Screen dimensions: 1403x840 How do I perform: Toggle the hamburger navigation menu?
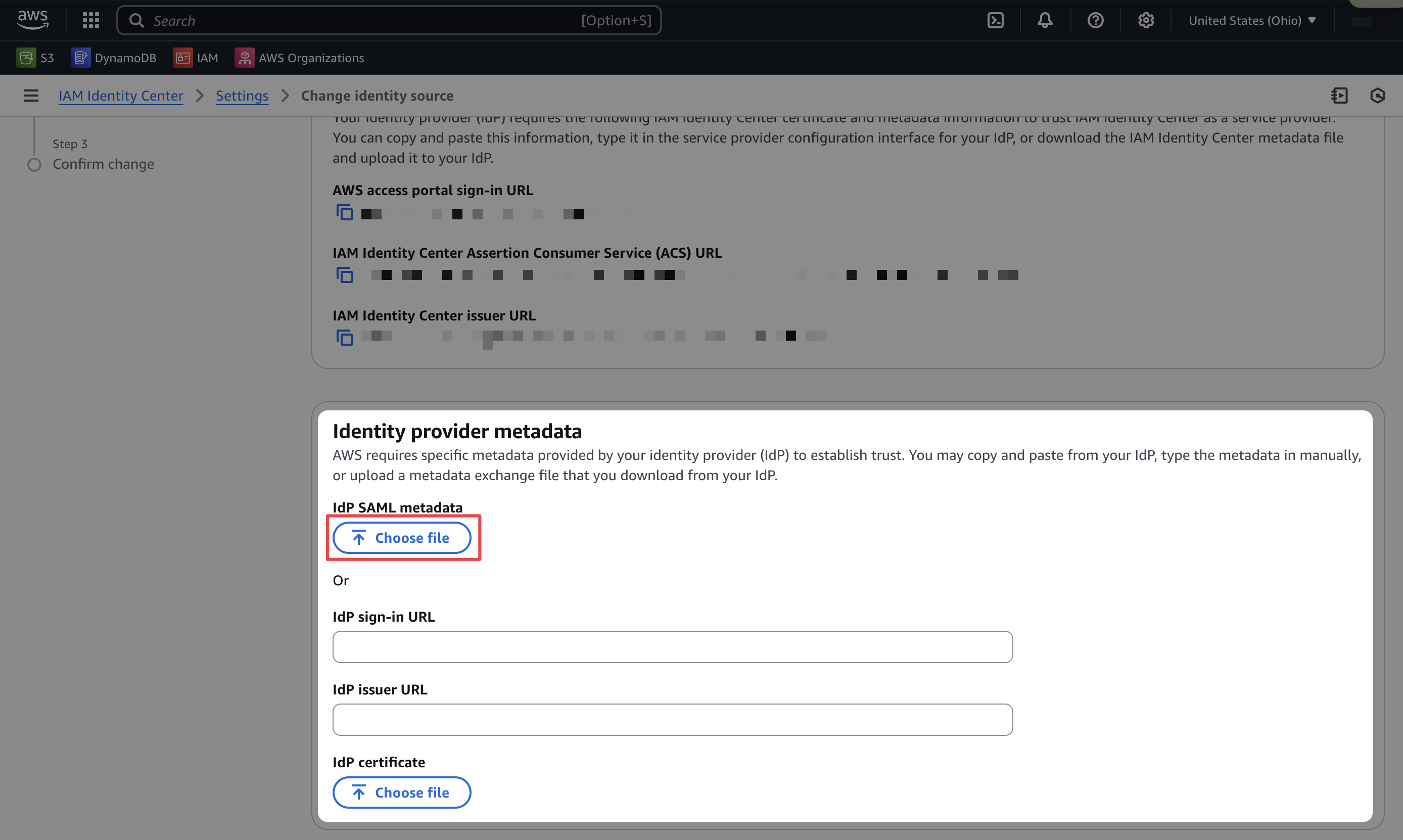pyautogui.click(x=31, y=96)
